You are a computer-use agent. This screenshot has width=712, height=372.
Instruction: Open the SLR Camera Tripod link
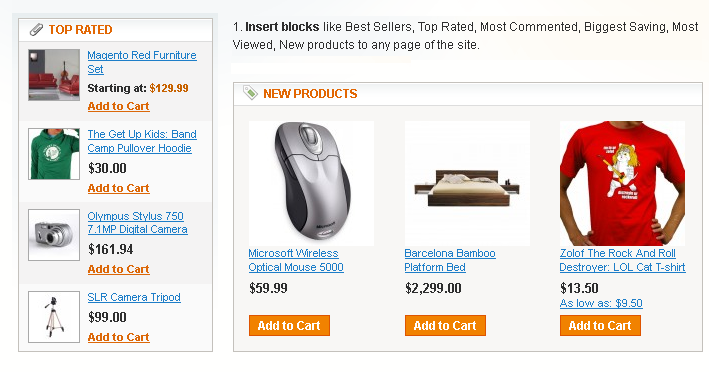(x=134, y=297)
